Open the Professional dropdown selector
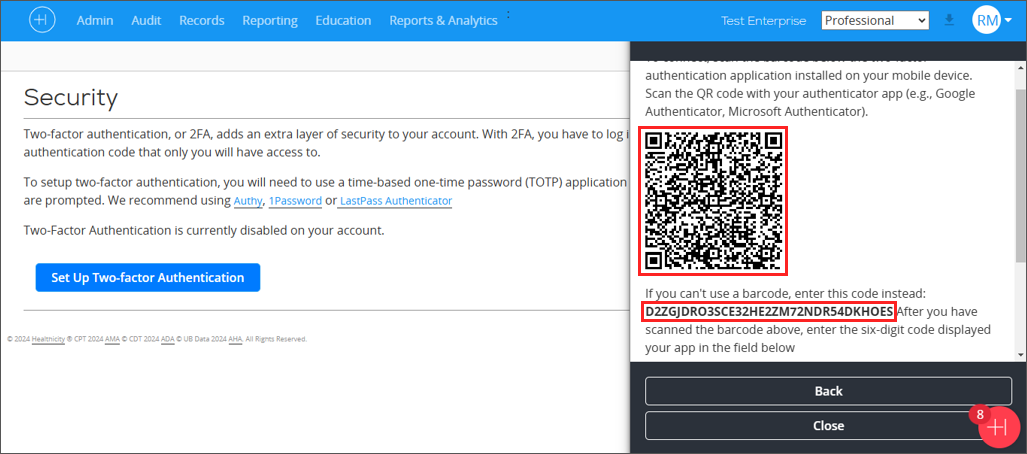The image size is (1027, 454). click(875, 20)
